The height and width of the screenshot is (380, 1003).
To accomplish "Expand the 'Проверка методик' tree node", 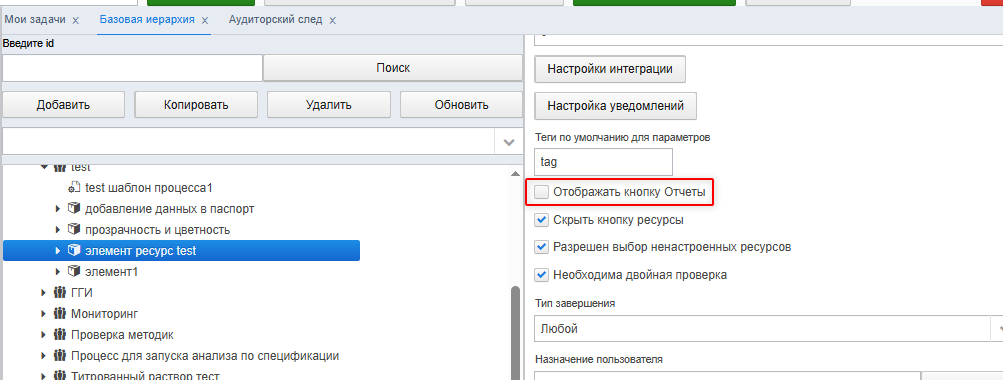I will coord(43,335).
